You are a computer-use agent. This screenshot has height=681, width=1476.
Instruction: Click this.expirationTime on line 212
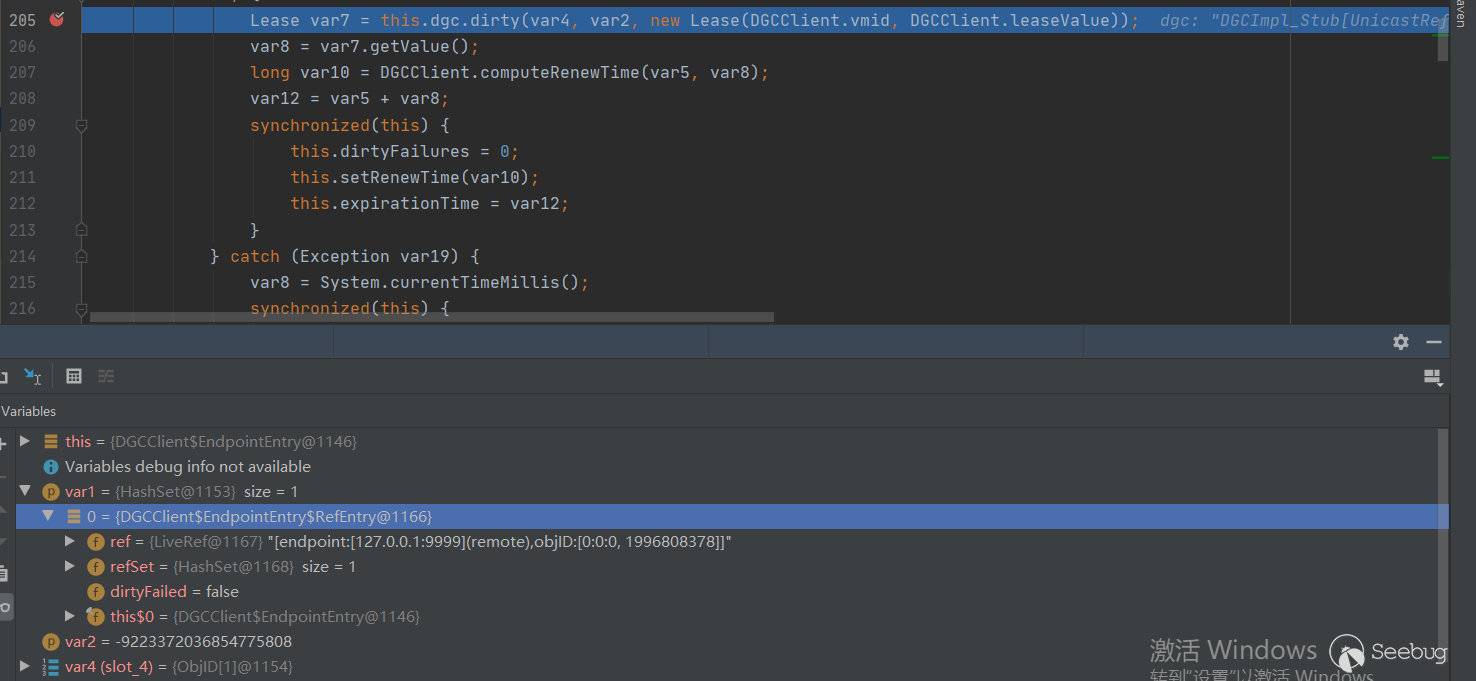(385, 203)
